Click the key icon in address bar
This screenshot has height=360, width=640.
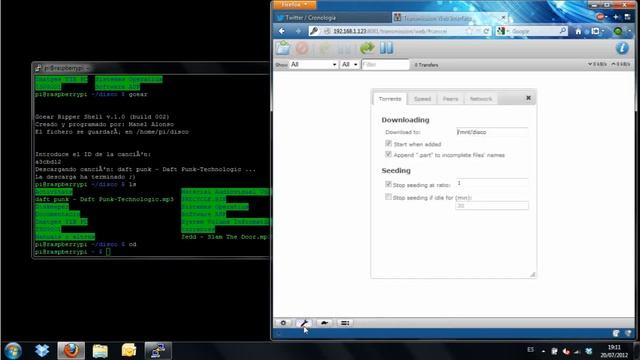pyautogui.click(x=313, y=31)
